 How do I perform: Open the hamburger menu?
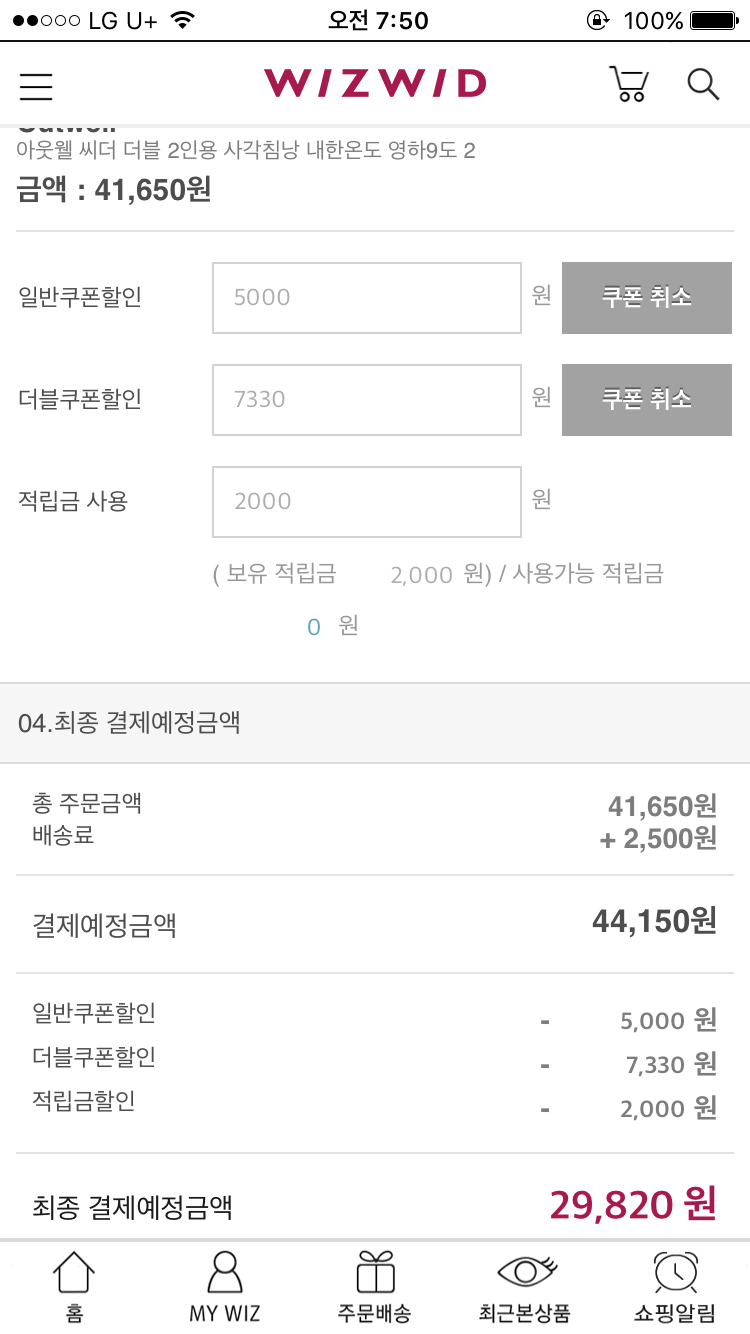coord(36,86)
